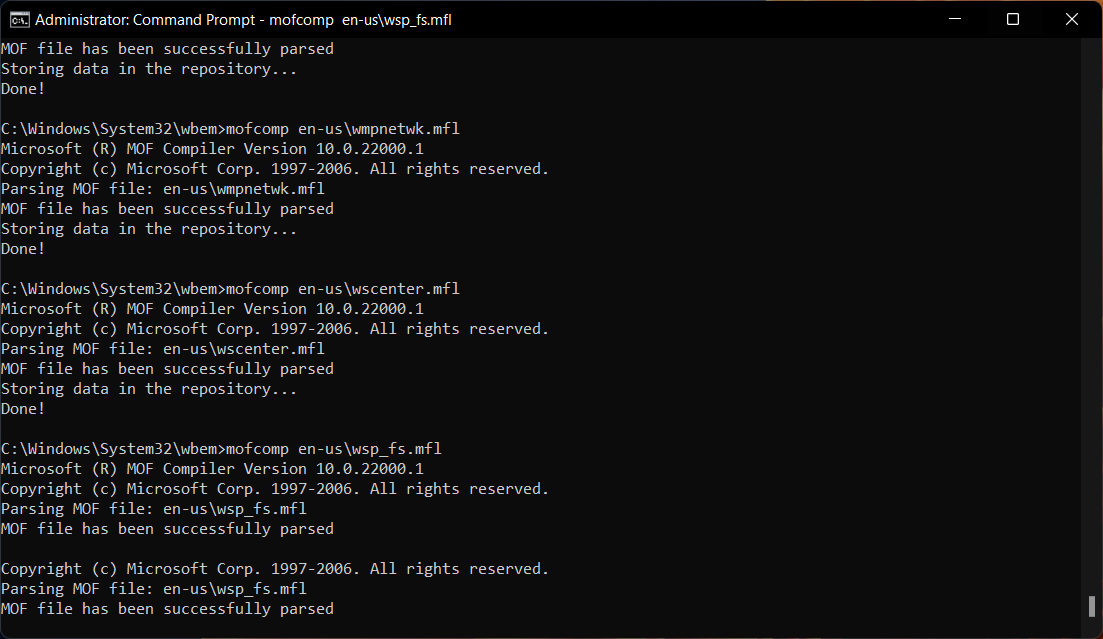Click 'Storing data' line after wmpnetwk.mfl parse

tap(149, 229)
